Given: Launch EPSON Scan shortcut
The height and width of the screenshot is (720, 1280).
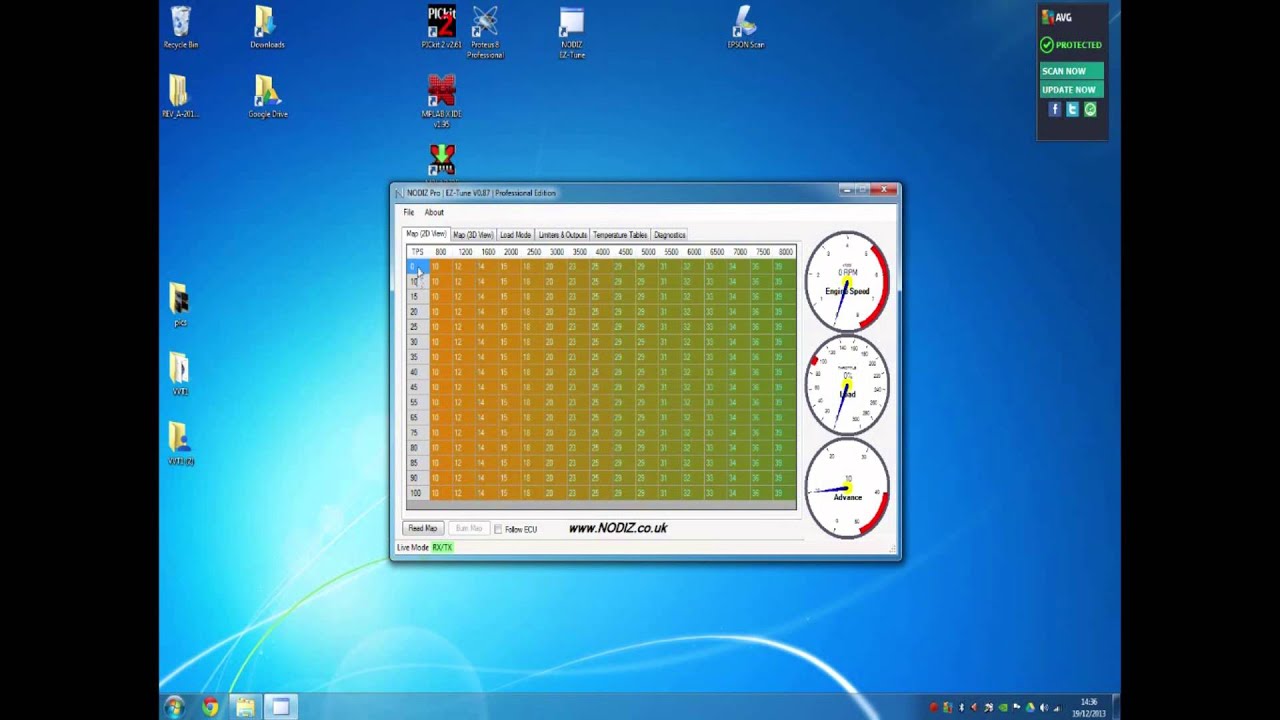Looking at the screenshot, I should (x=745, y=27).
